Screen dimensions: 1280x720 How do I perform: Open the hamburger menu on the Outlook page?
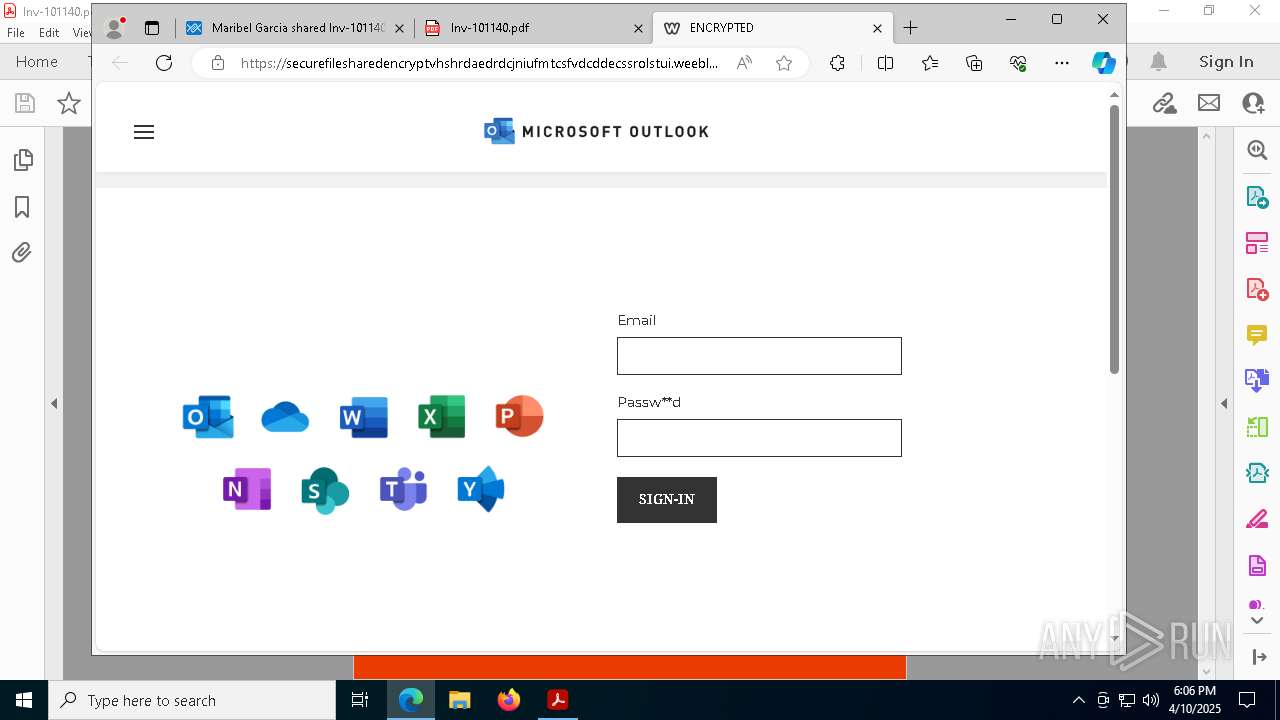coord(144,132)
